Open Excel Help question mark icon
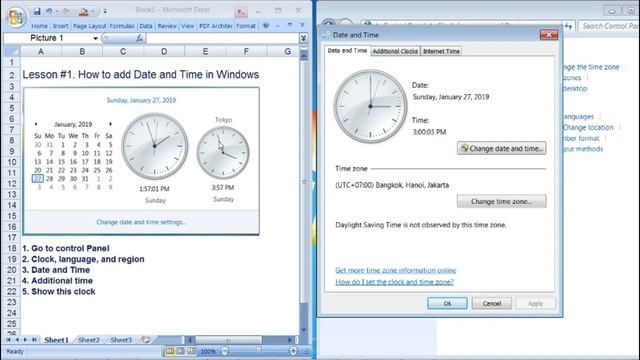Screen dimensions: 640x360 266,25
